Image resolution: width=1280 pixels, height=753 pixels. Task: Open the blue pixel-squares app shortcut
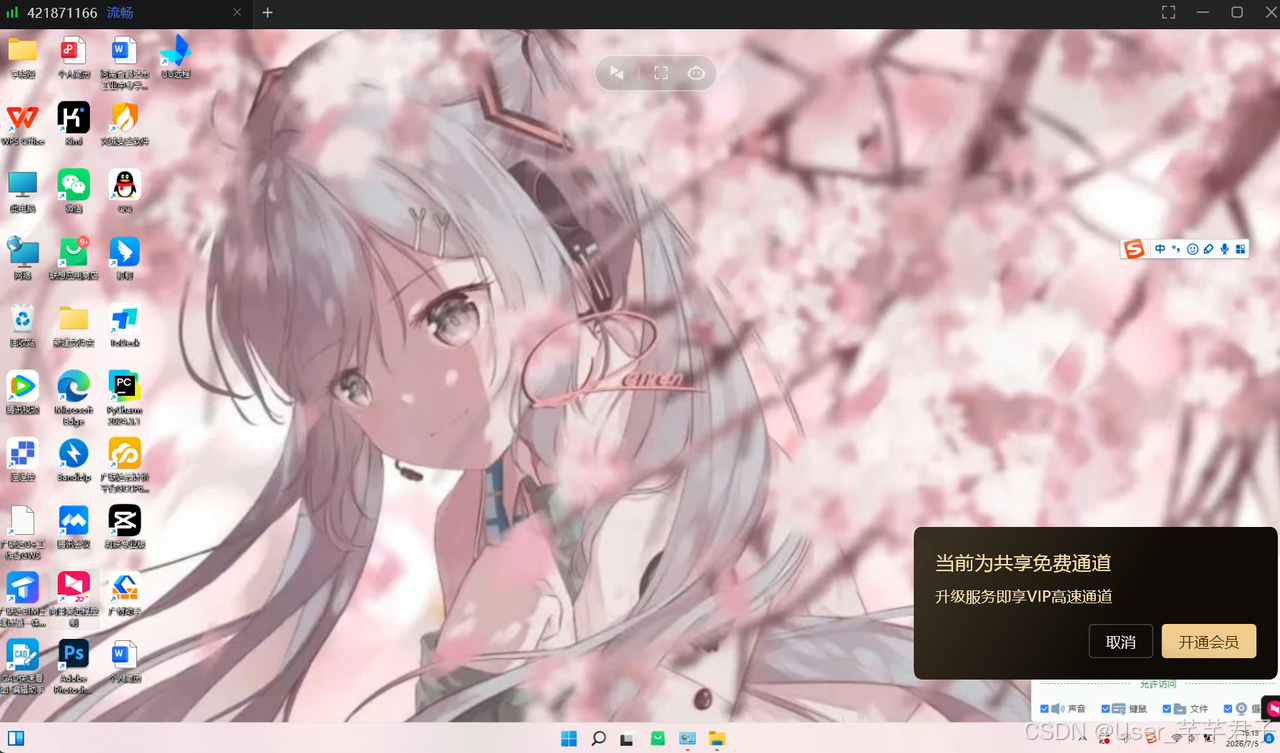tap(22, 459)
